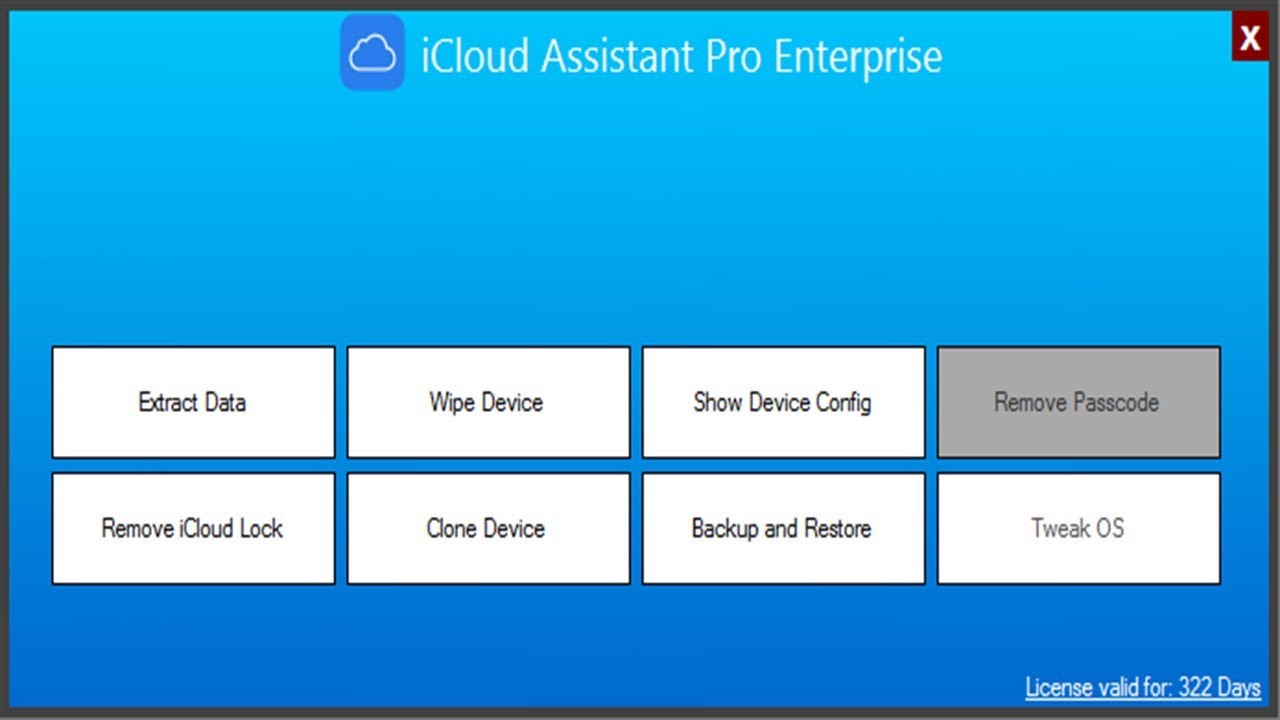
Task: Open Show Device Config
Action: click(783, 402)
